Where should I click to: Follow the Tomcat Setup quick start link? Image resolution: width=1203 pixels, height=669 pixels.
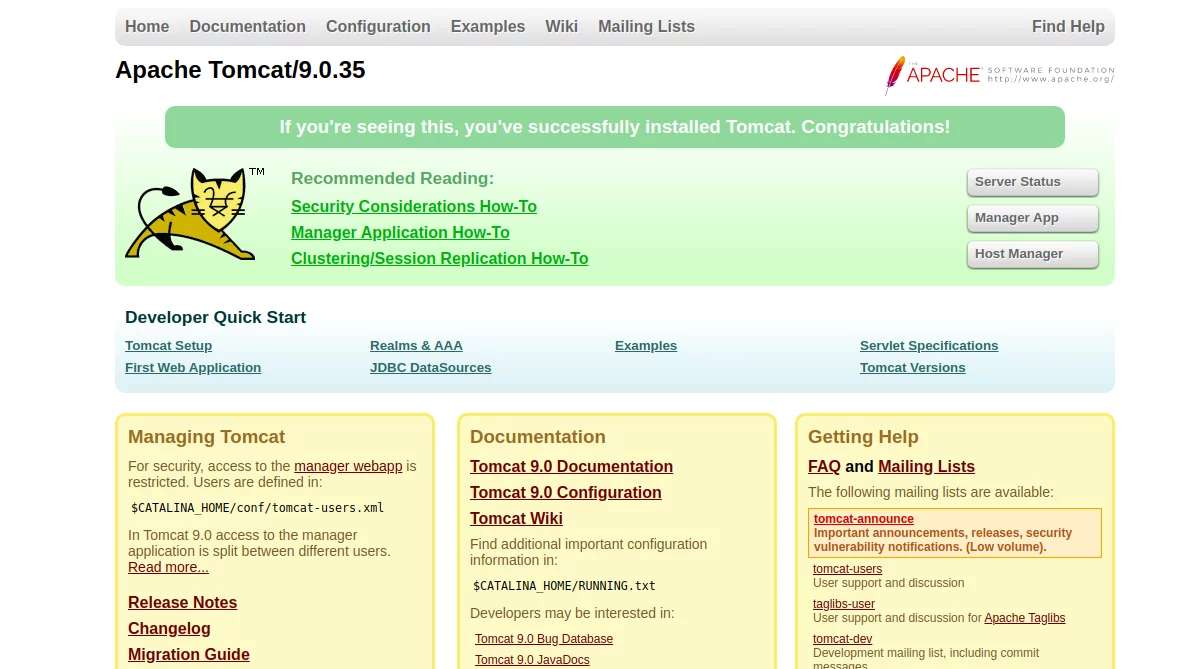point(168,346)
